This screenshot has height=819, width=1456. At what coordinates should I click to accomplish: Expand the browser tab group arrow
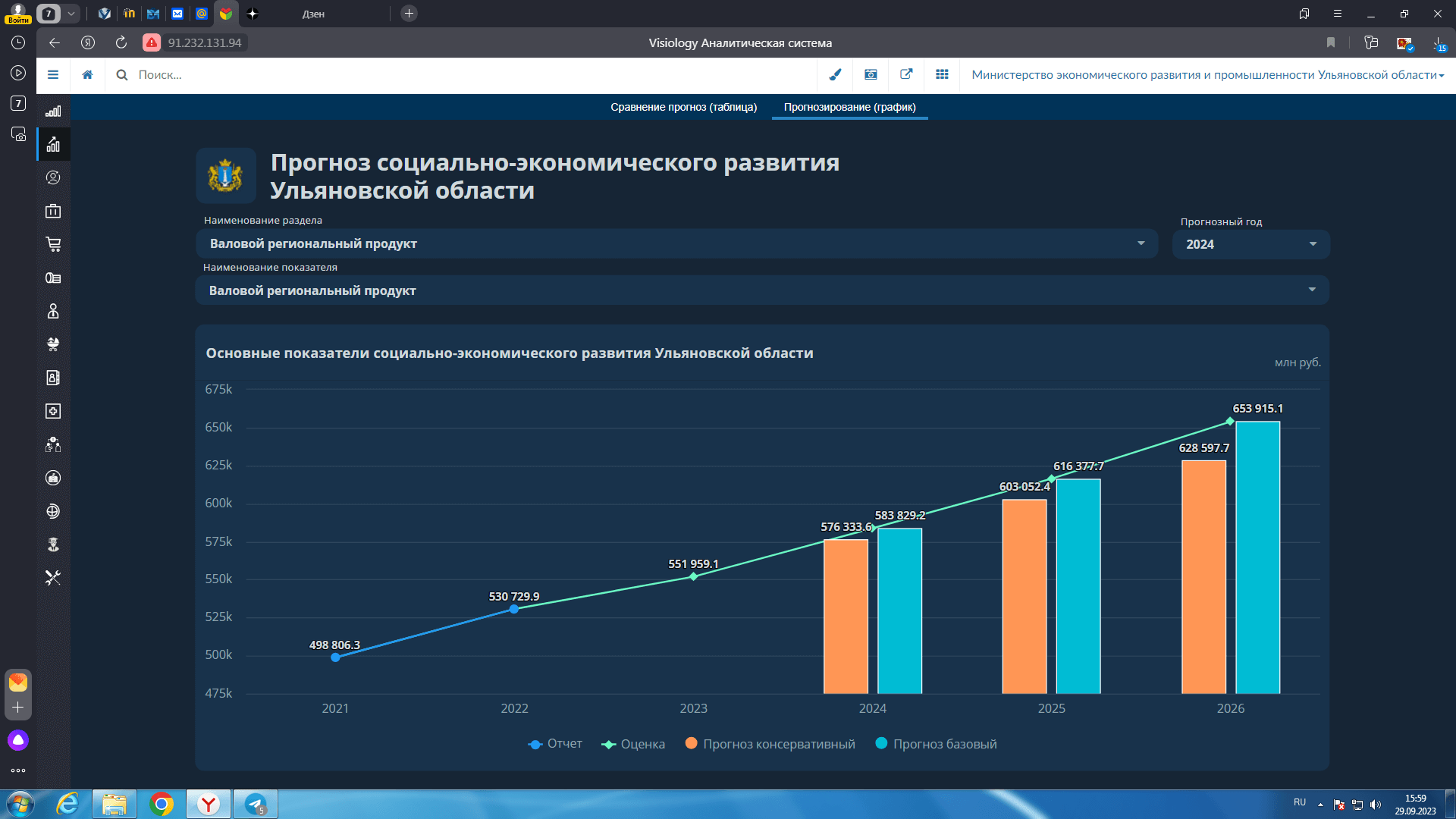[x=71, y=14]
